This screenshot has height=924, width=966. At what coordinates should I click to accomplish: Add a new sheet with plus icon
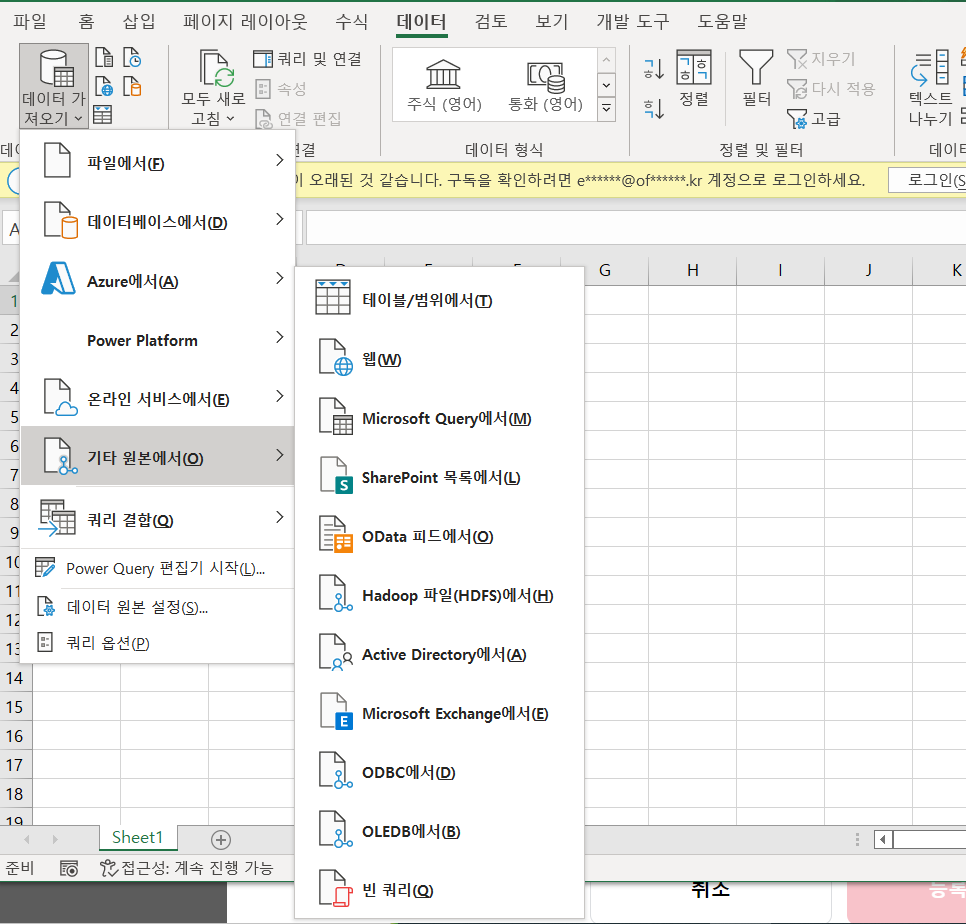221,839
